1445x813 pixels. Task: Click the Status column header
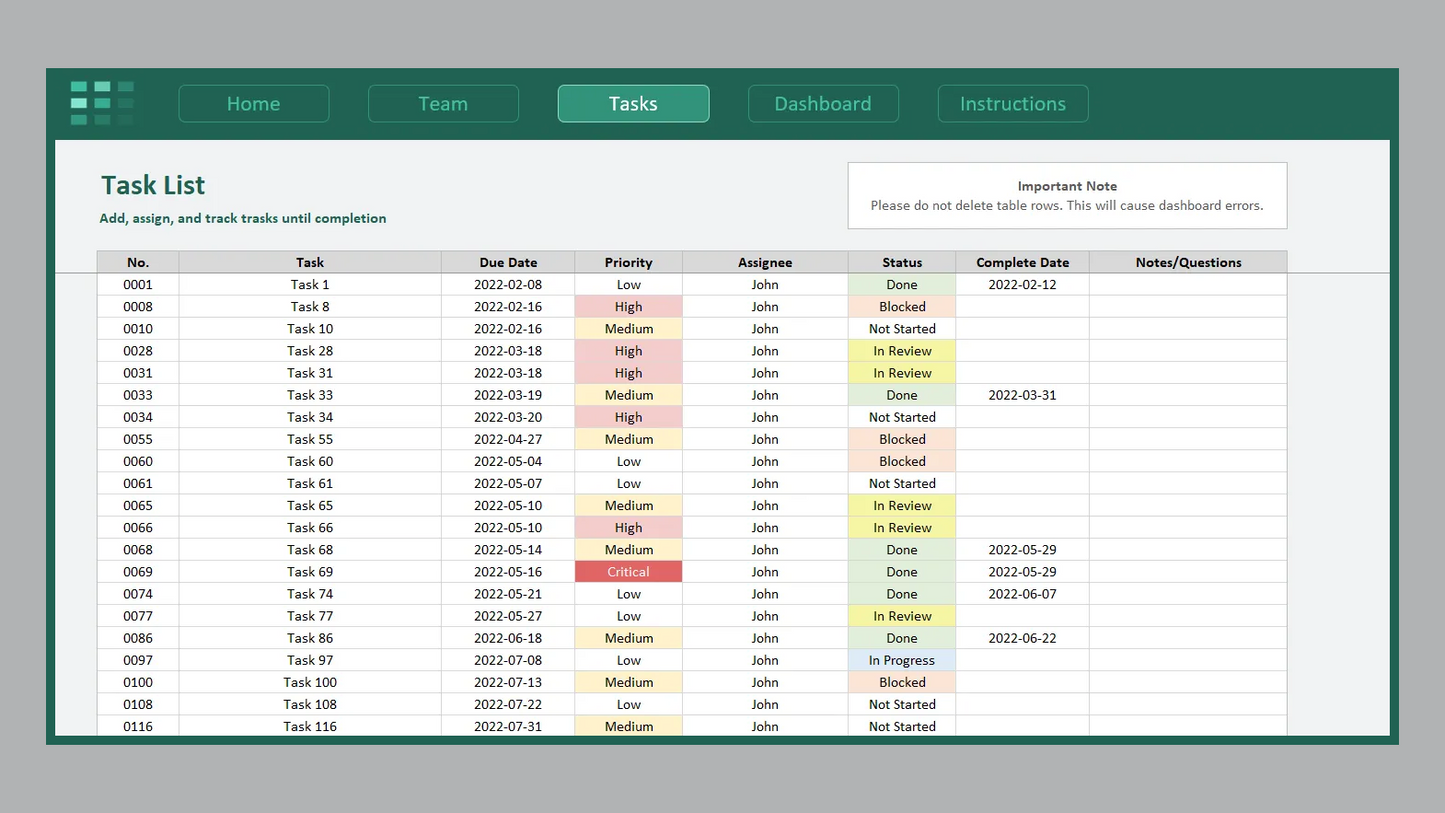[x=901, y=262]
